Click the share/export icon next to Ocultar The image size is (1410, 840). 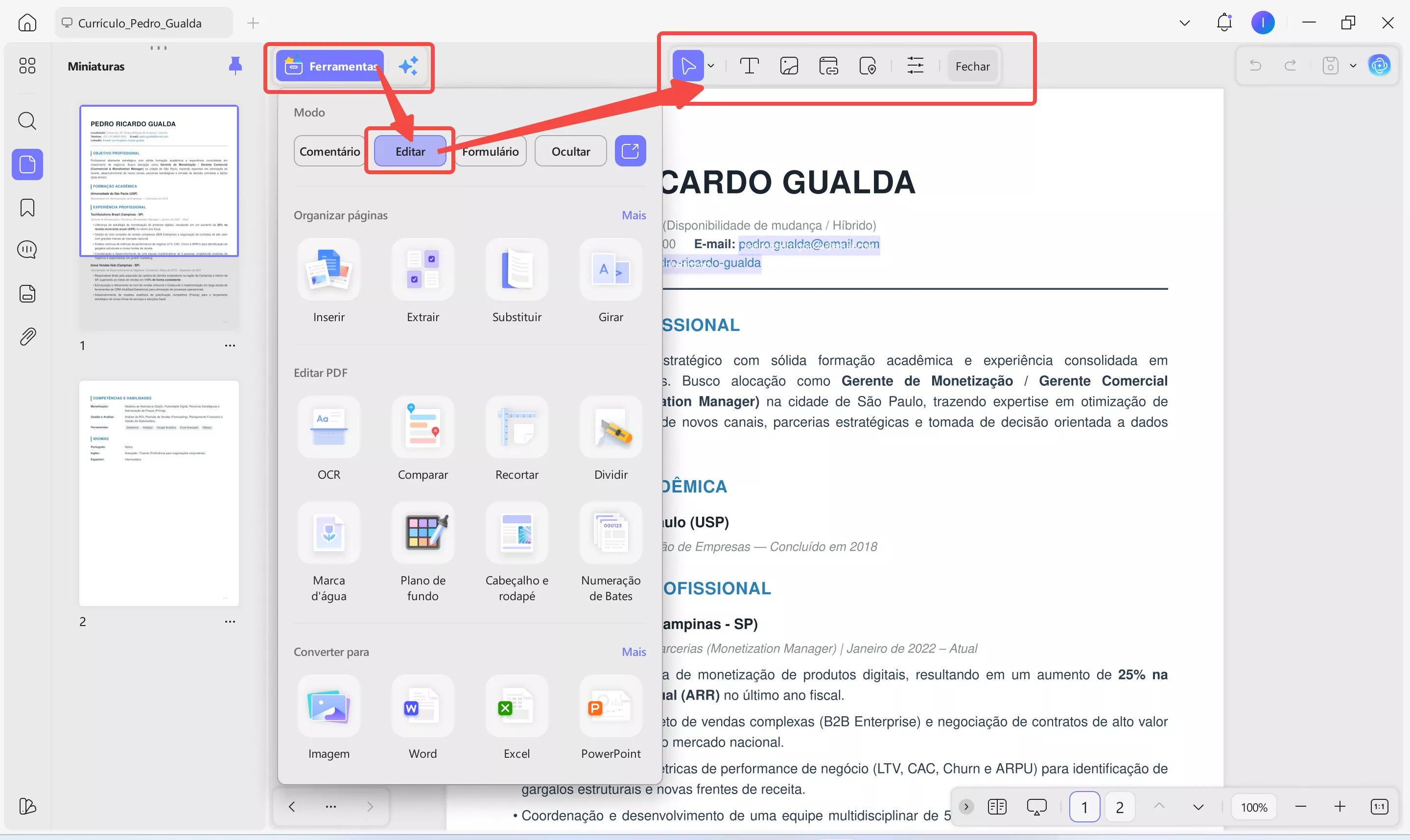pos(630,151)
